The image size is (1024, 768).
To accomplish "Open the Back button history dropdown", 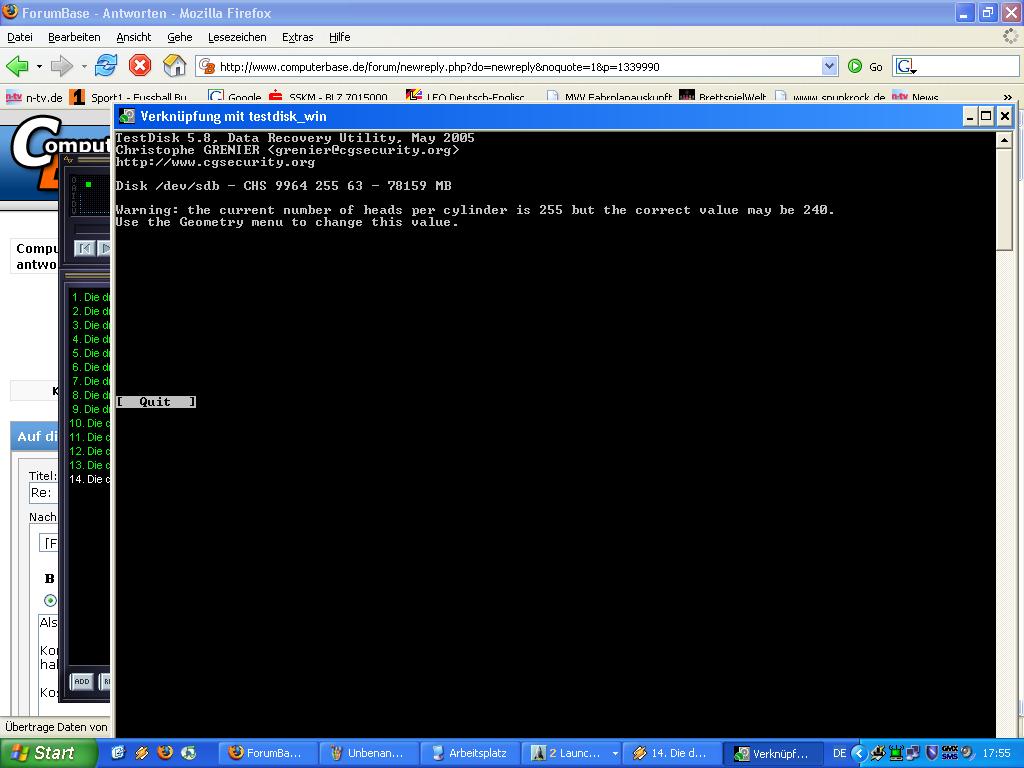I will point(39,66).
